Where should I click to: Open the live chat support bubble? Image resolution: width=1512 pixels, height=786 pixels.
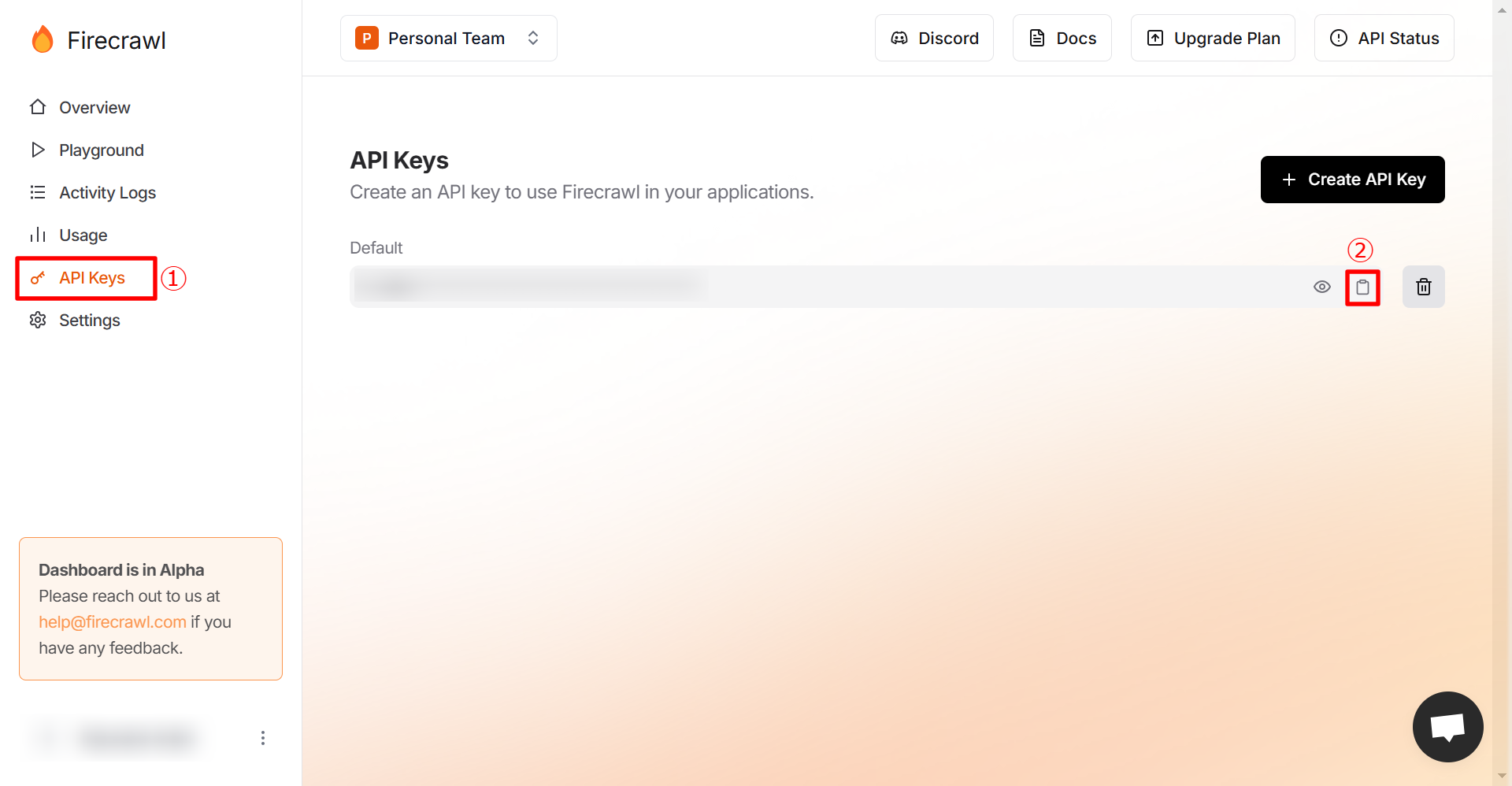(1447, 726)
